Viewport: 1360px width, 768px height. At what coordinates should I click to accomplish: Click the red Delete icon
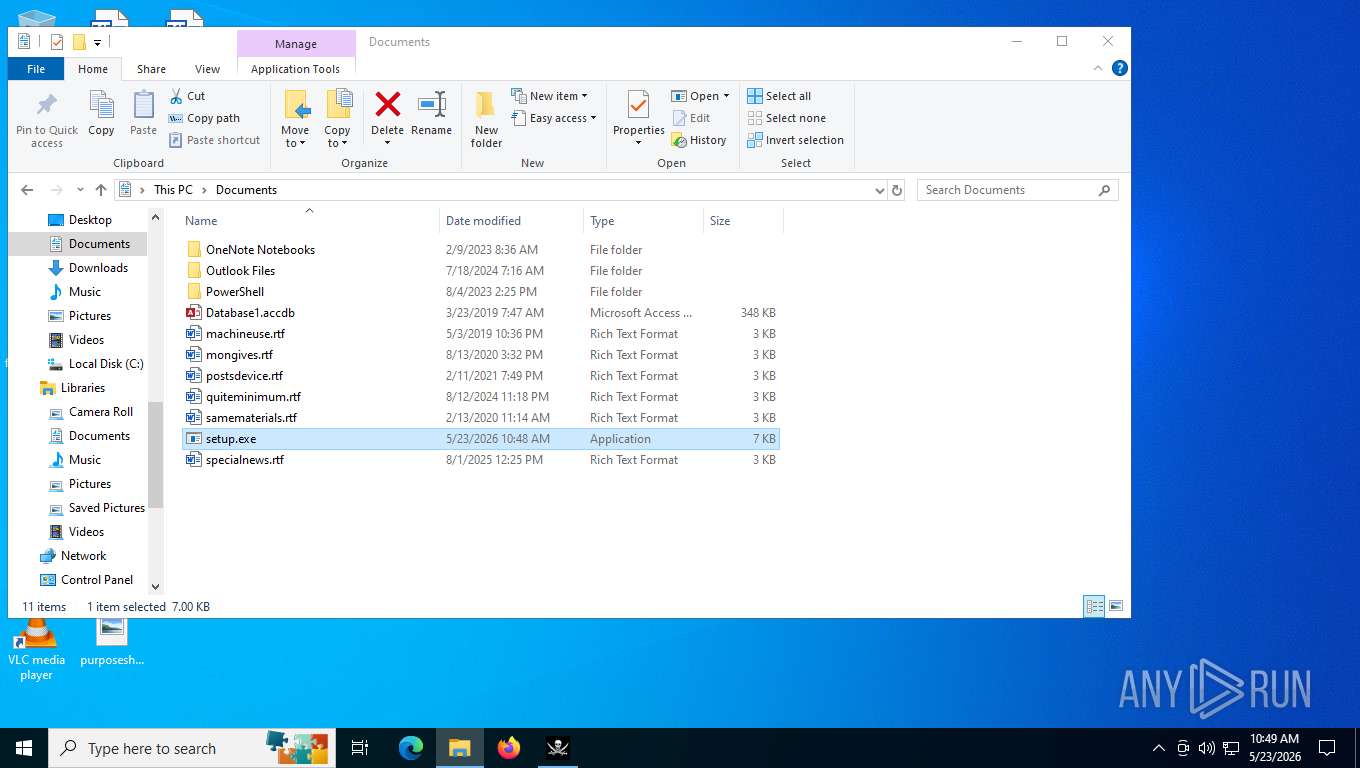pos(387,104)
